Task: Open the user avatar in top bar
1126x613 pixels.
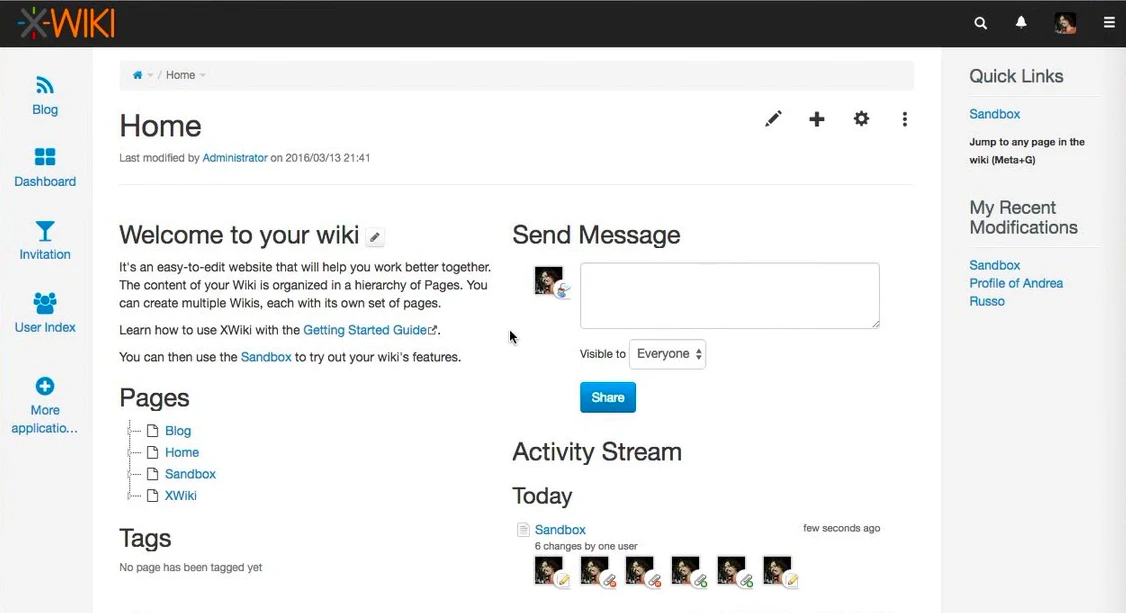Action: tap(1065, 23)
